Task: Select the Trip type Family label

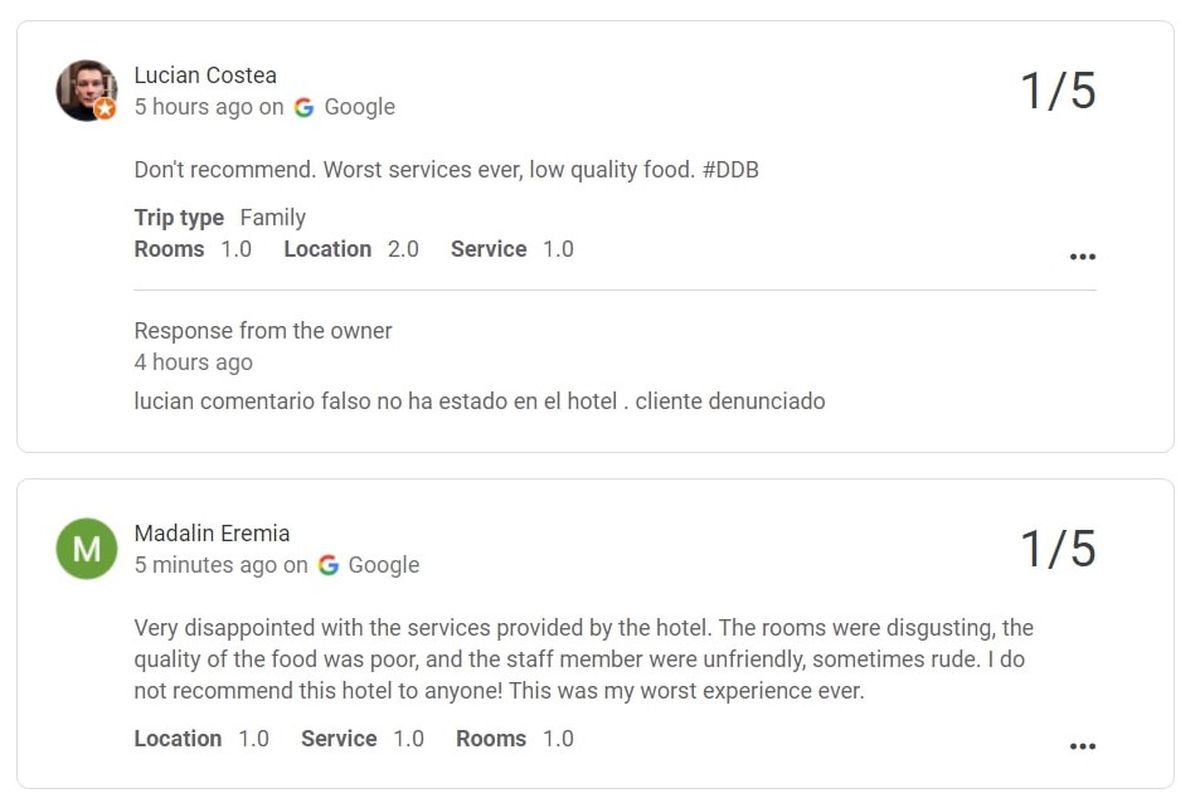Action: [220, 218]
